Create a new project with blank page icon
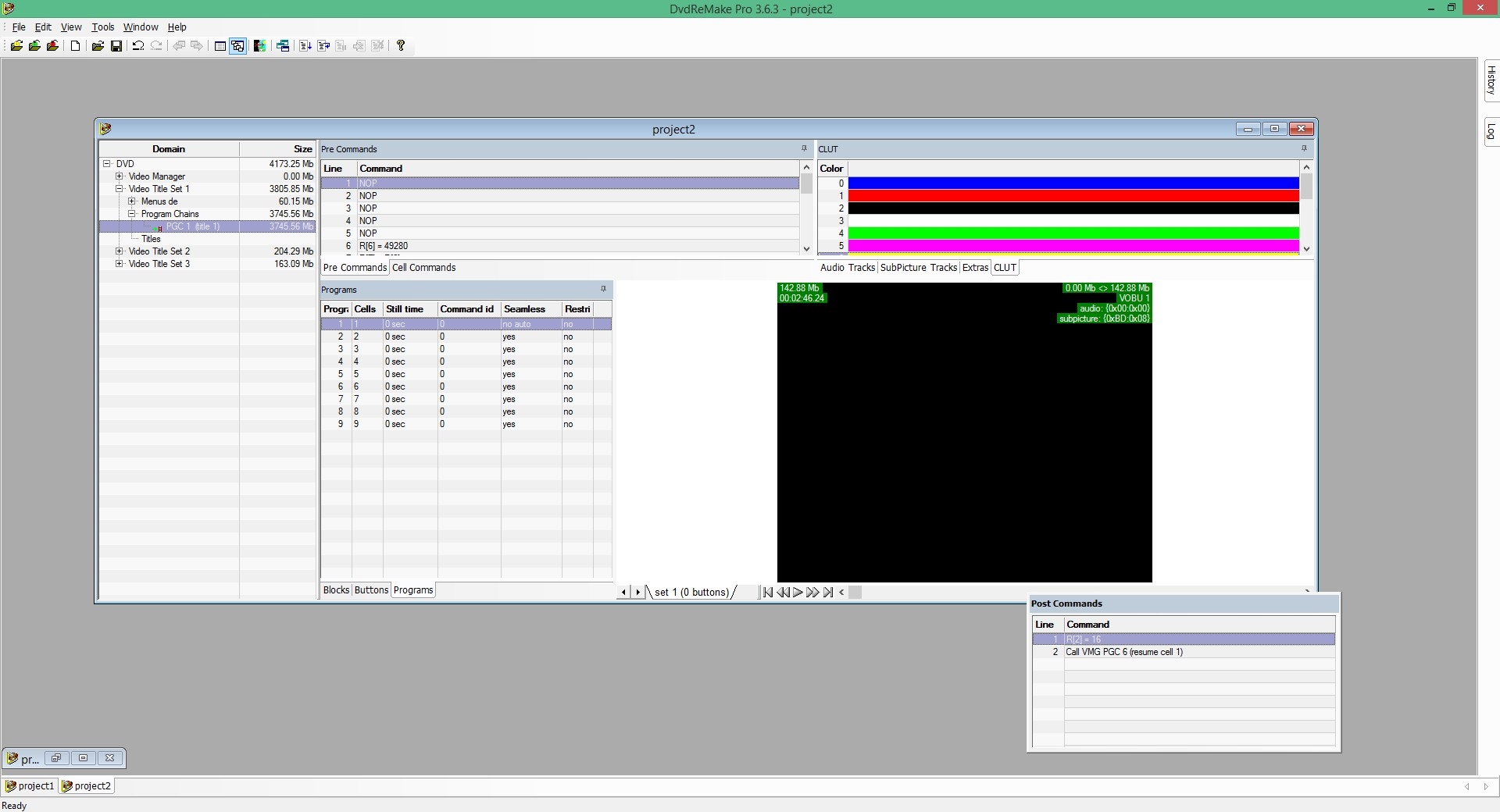The width and height of the screenshot is (1500, 812). tap(76, 46)
